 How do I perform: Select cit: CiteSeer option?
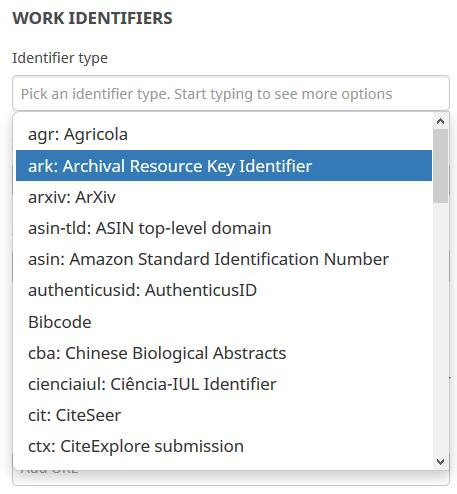pyautogui.click(x=224, y=415)
